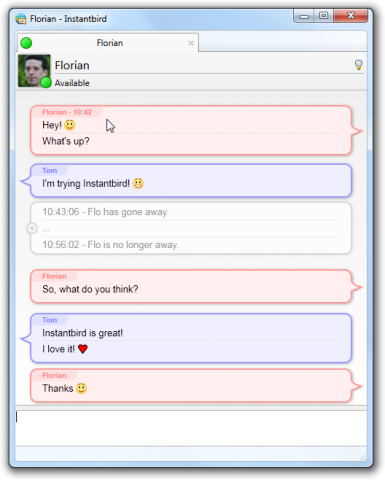This screenshot has height=480, width=385.
Task: Click the Florian name in the header
Action: point(72,65)
